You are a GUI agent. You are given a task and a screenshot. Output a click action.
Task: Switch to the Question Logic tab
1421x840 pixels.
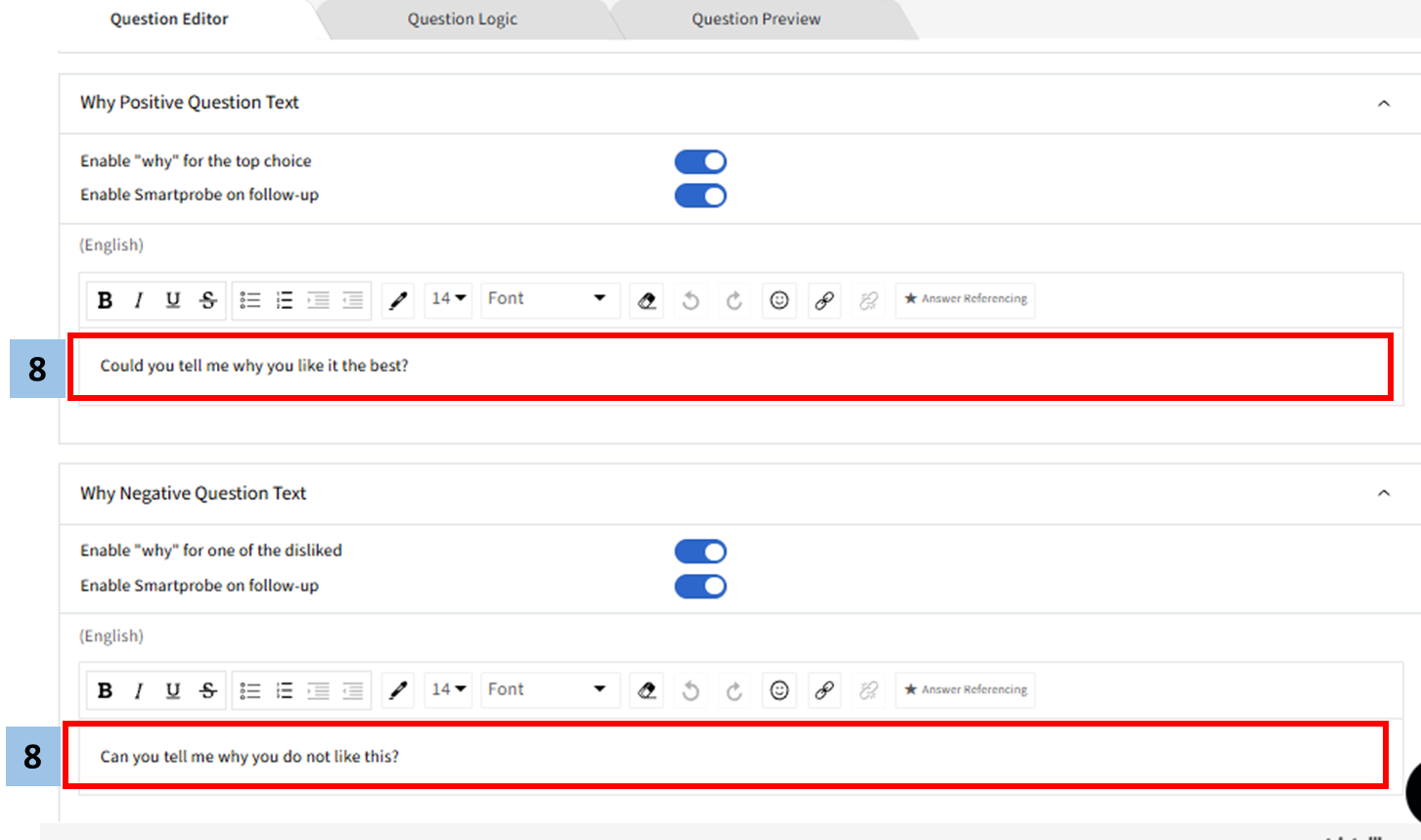(x=463, y=20)
